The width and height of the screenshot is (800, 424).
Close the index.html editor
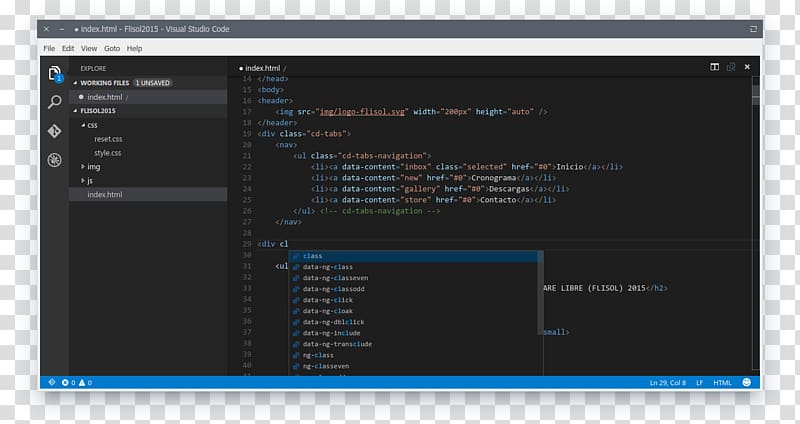(x=747, y=67)
